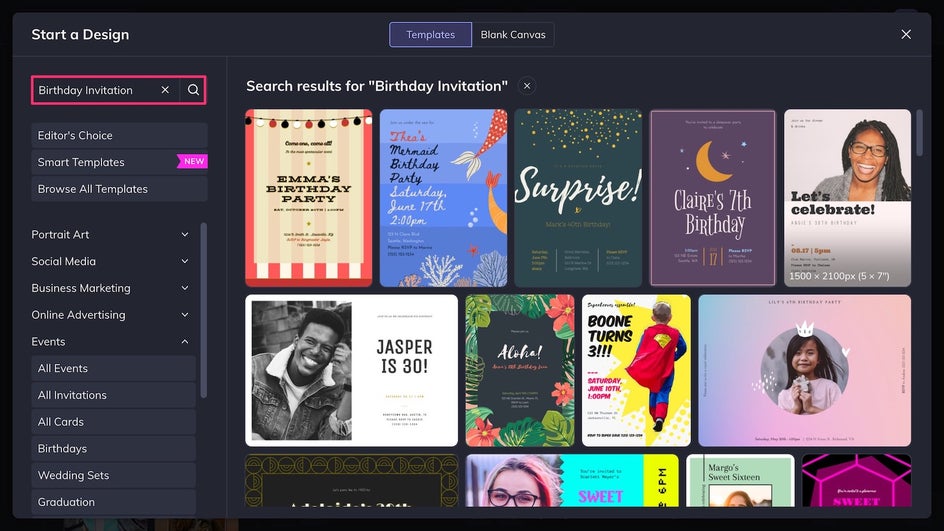The width and height of the screenshot is (944, 531).
Task: Choose Margo's Sweet Sixteen template
Action: click(740, 480)
